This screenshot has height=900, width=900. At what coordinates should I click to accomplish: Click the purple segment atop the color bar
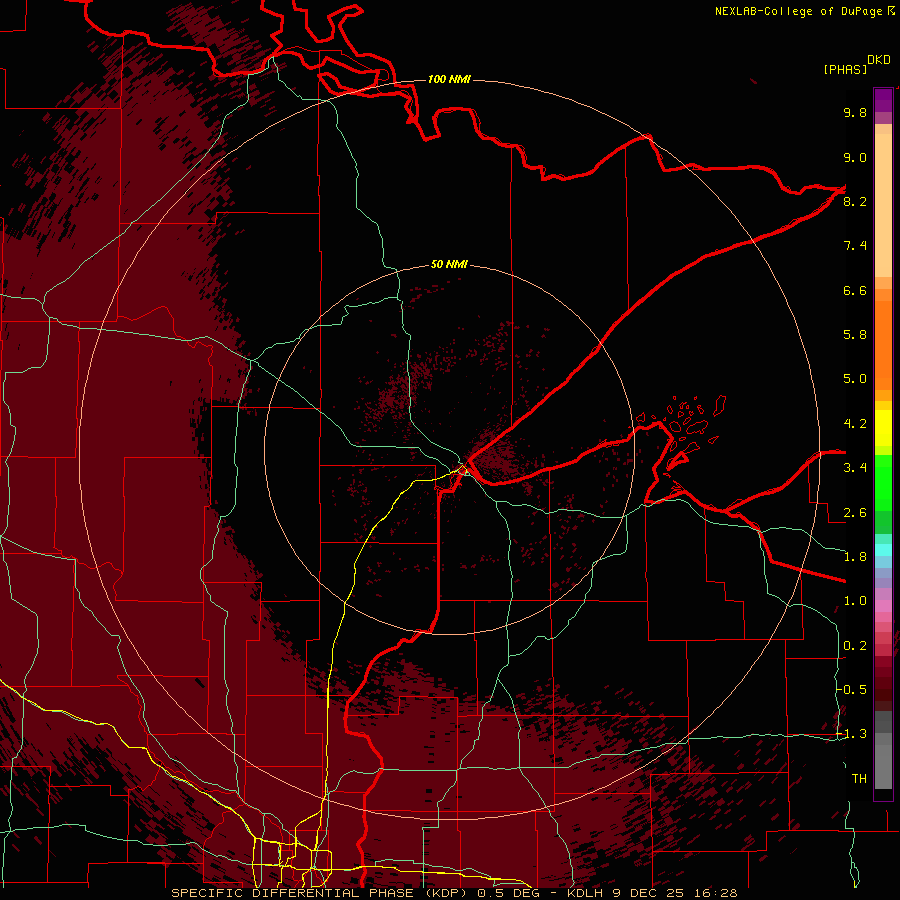883,101
